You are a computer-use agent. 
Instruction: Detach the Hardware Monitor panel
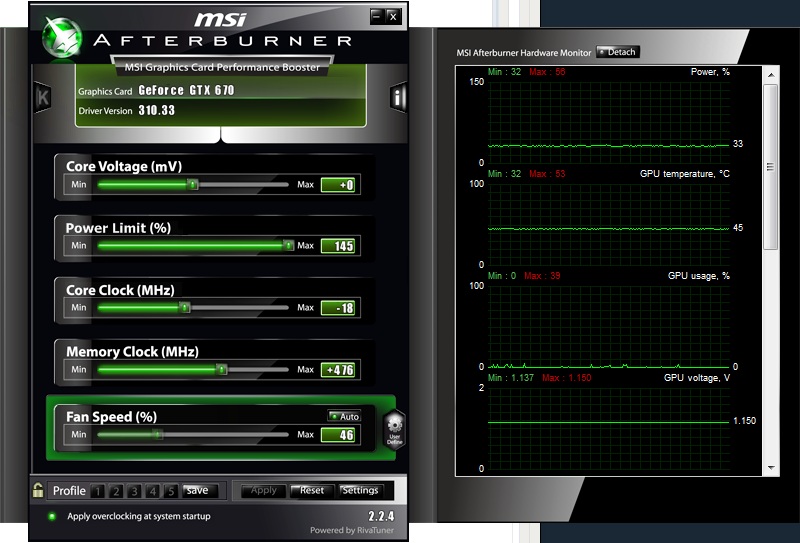coord(617,52)
